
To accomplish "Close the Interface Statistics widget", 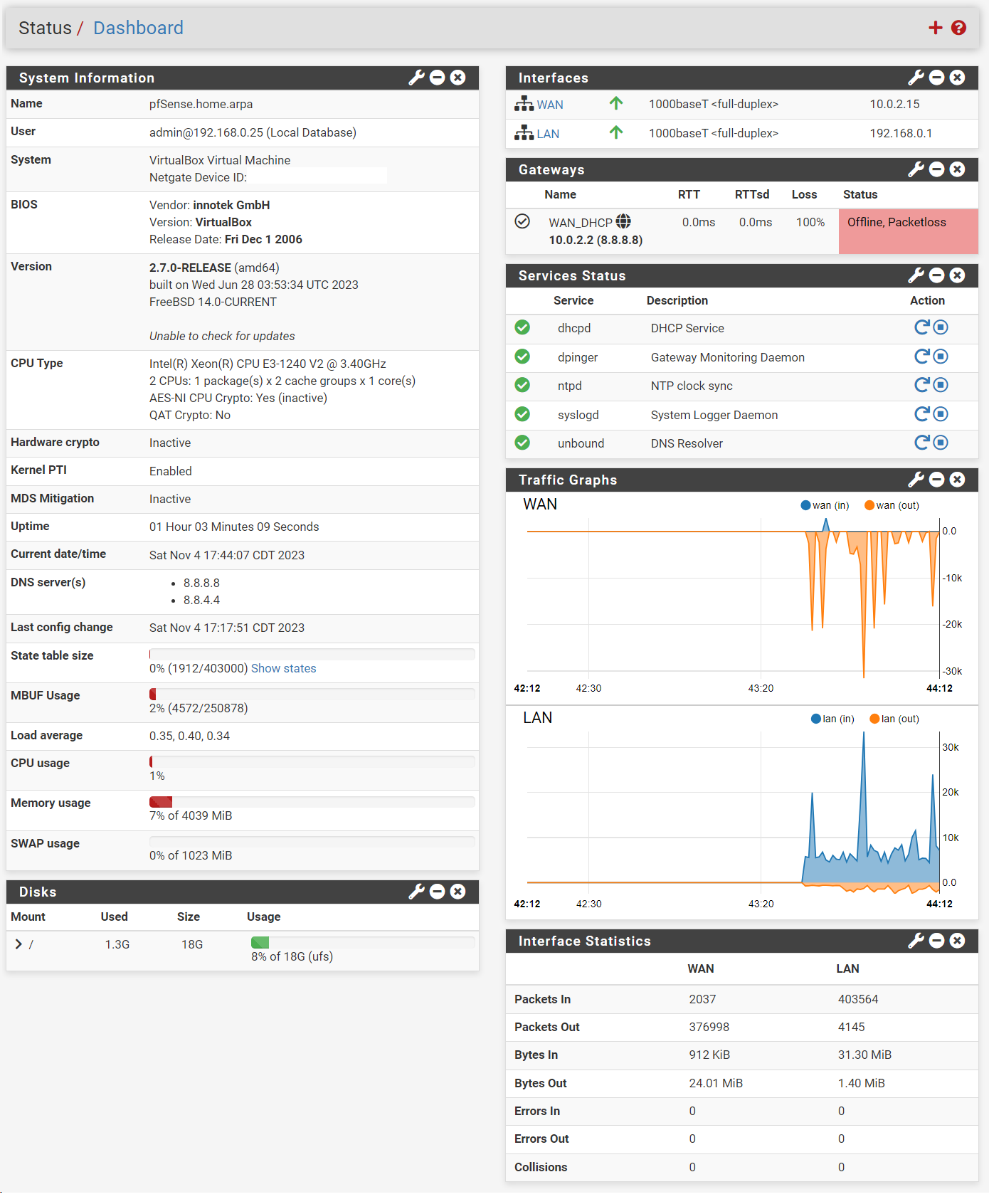I will pyautogui.click(x=958, y=941).
